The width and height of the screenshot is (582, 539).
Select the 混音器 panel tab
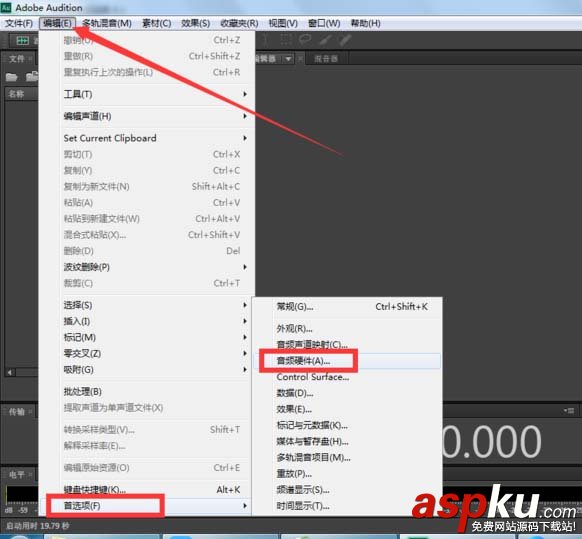(326, 59)
